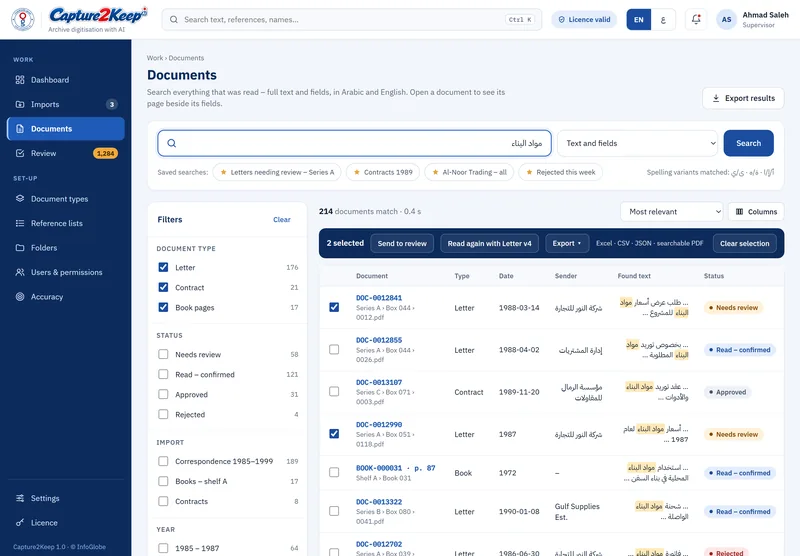Click Work in the breadcrumb

[x=155, y=58]
